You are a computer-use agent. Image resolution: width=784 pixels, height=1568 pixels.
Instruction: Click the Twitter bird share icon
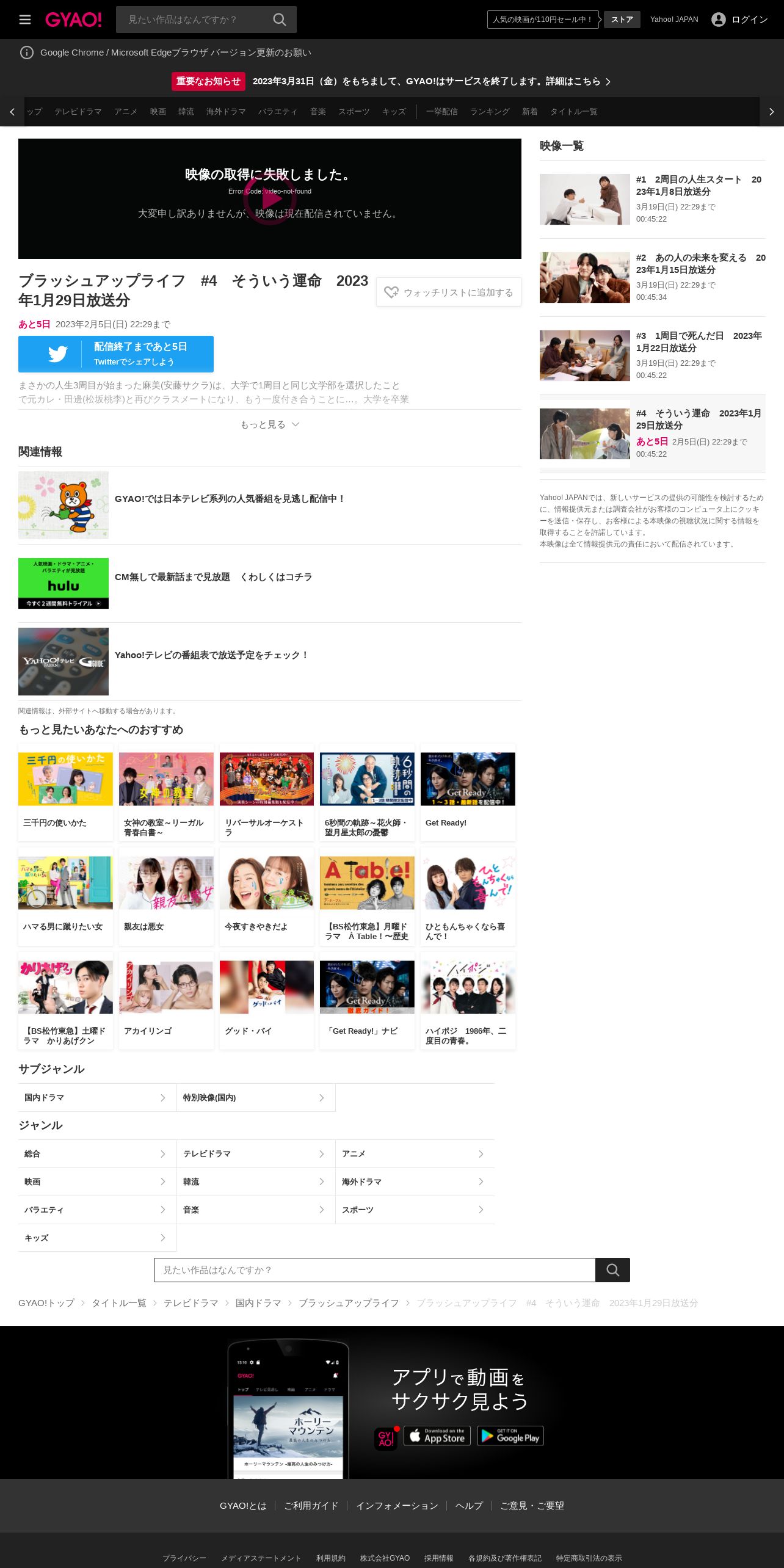pos(58,354)
